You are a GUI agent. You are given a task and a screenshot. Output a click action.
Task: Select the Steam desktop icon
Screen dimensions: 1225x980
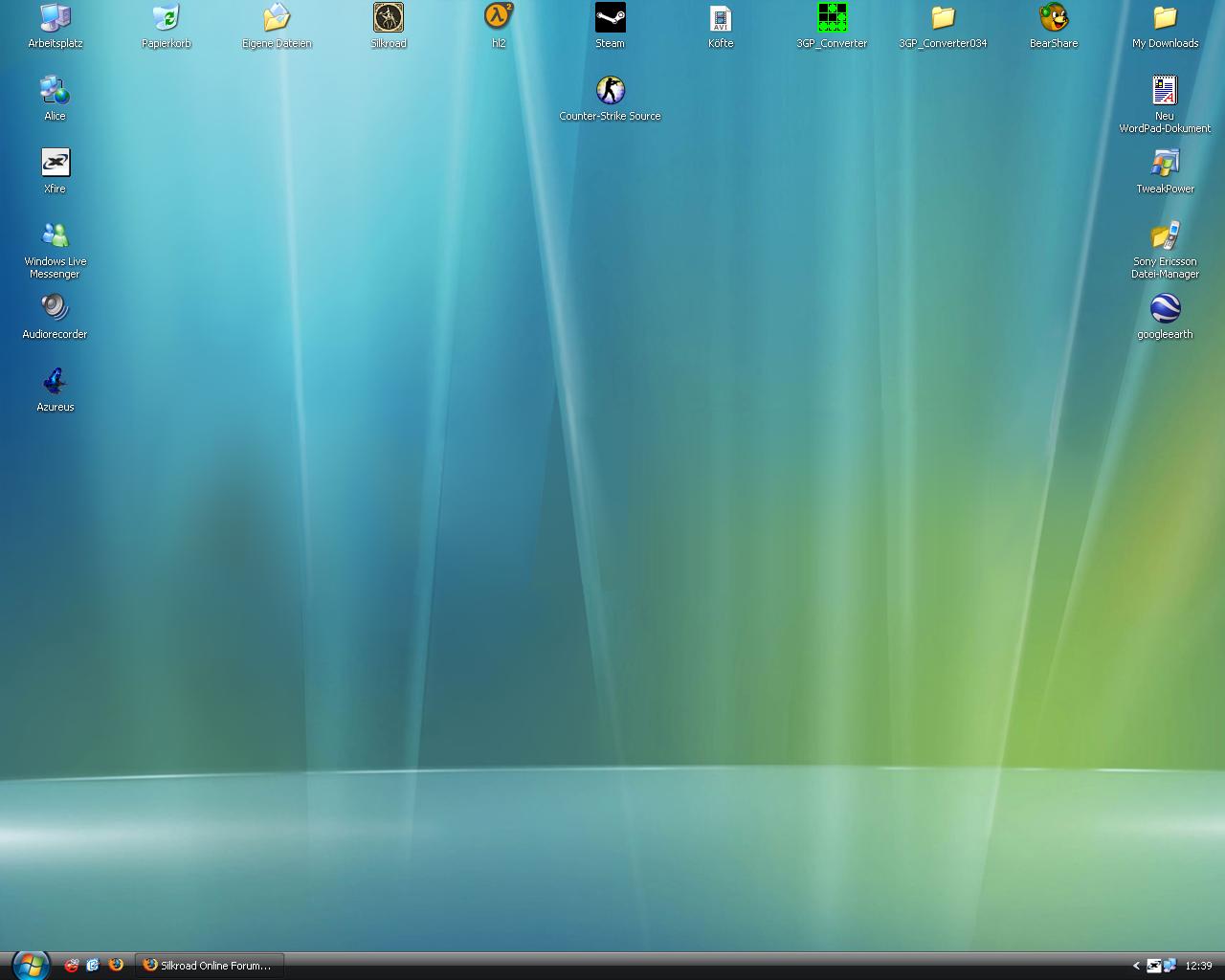click(610, 18)
